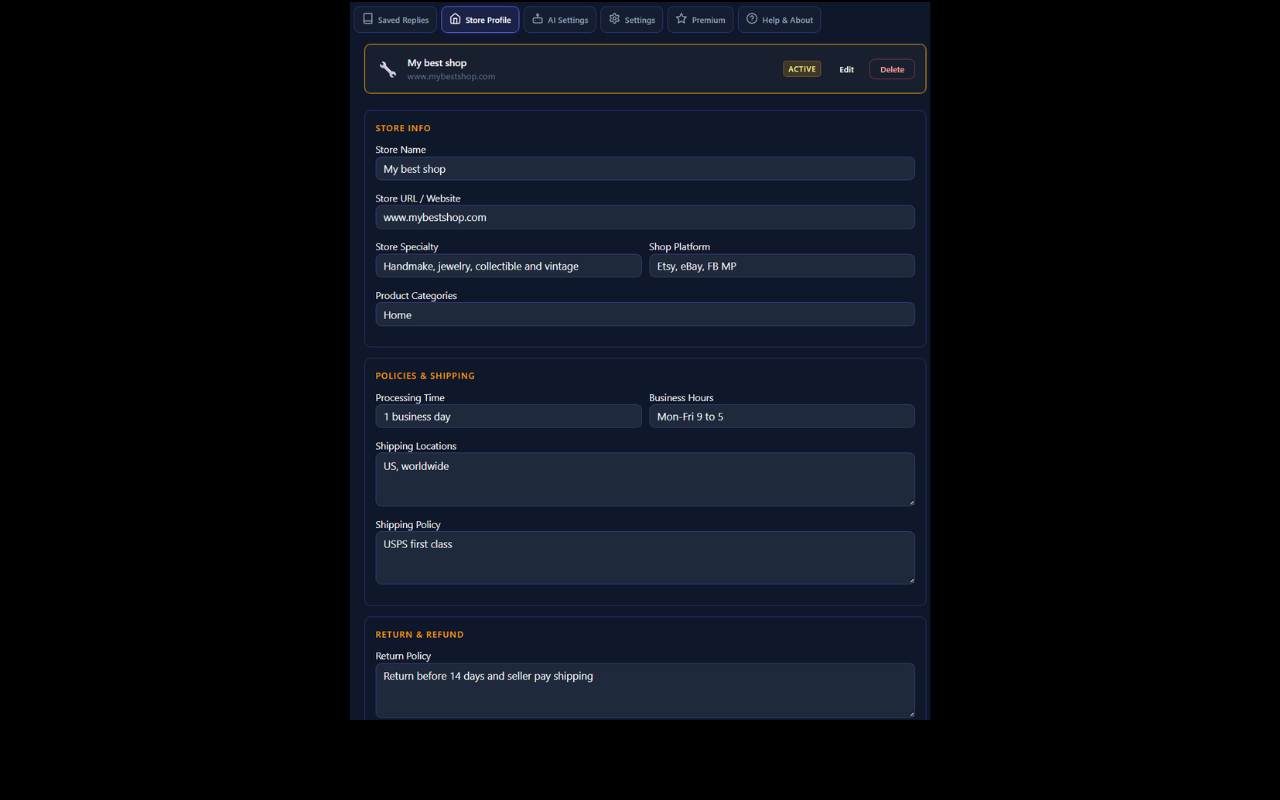The image size is (1280, 800).
Task: Delete the My best shop profile
Action: (x=892, y=69)
